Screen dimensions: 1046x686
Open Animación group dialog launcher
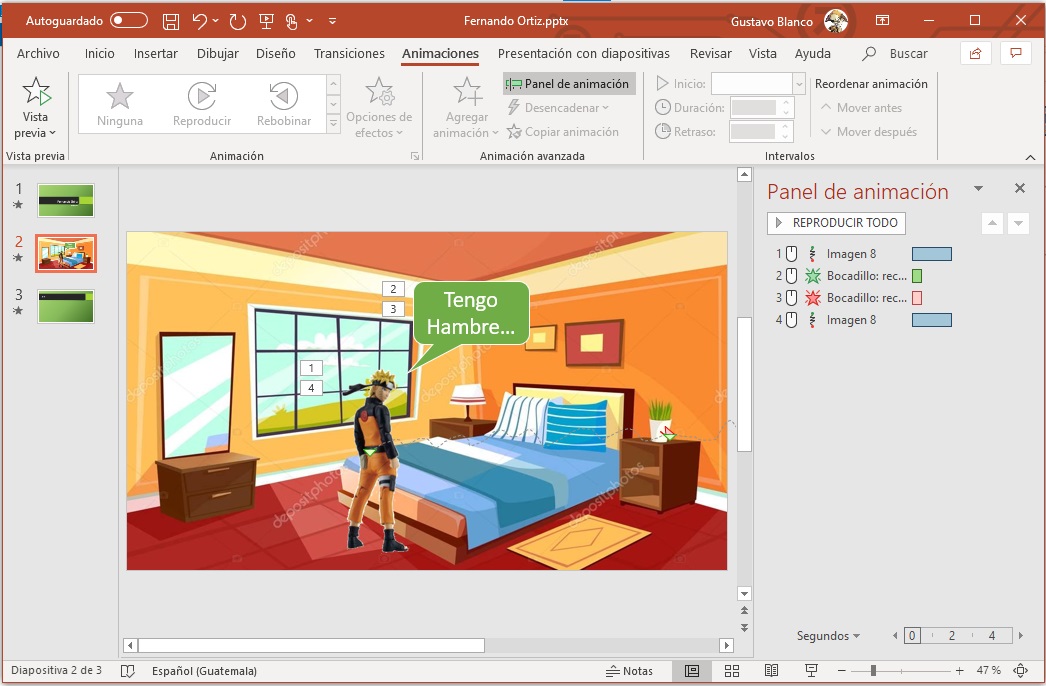[415, 156]
